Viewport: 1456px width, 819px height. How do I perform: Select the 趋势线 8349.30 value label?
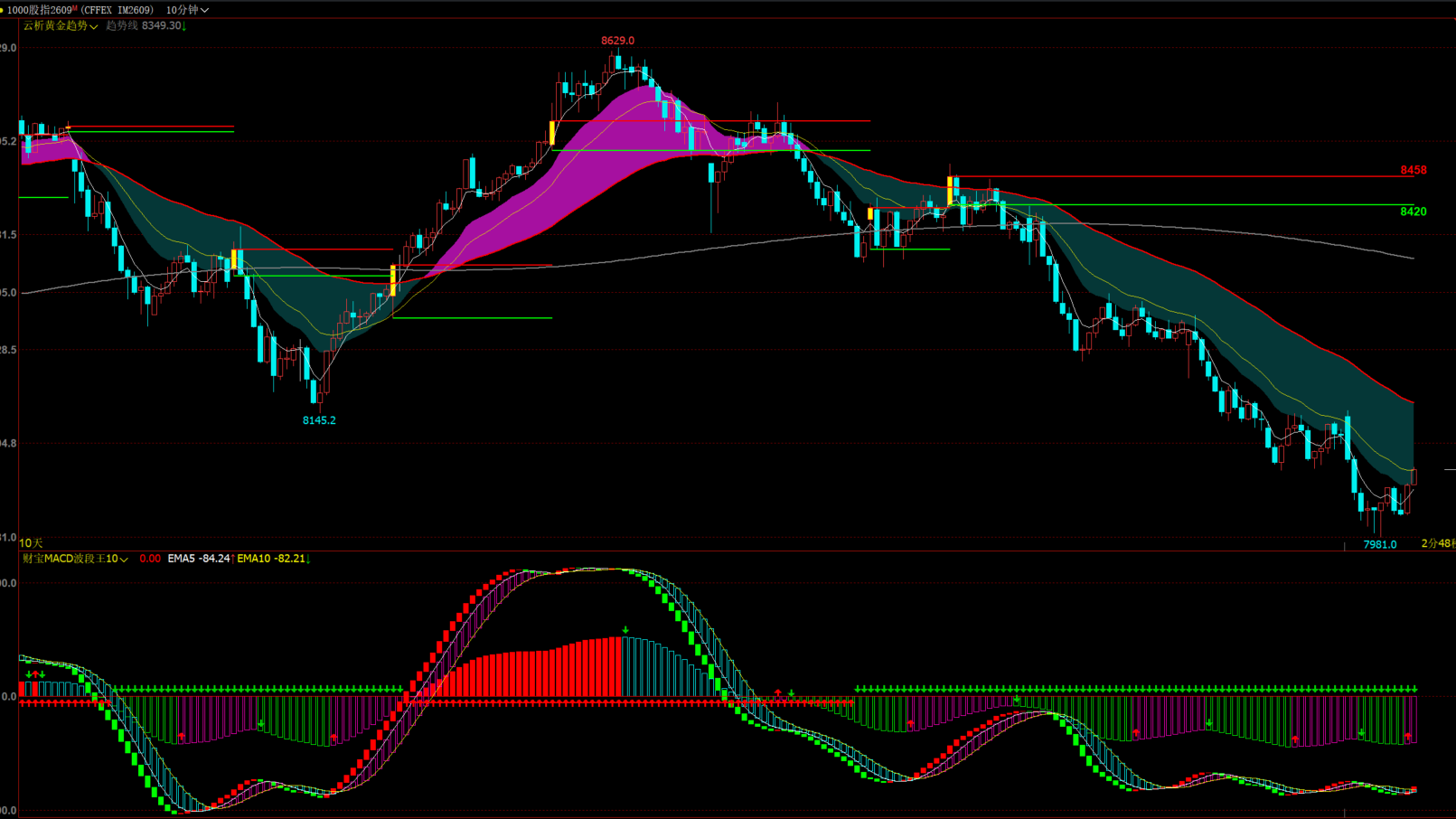(x=146, y=26)
